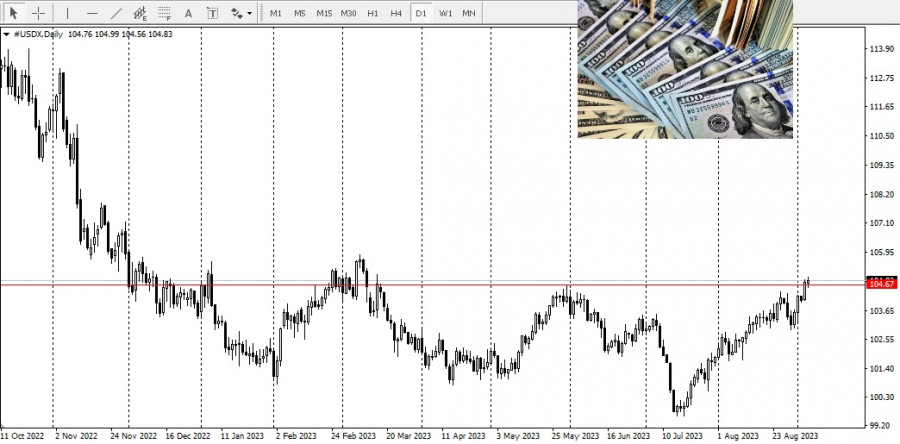Switch to the W1 weekly timeframe
This screenshot has height=444, width=900.
pos(445,13)
